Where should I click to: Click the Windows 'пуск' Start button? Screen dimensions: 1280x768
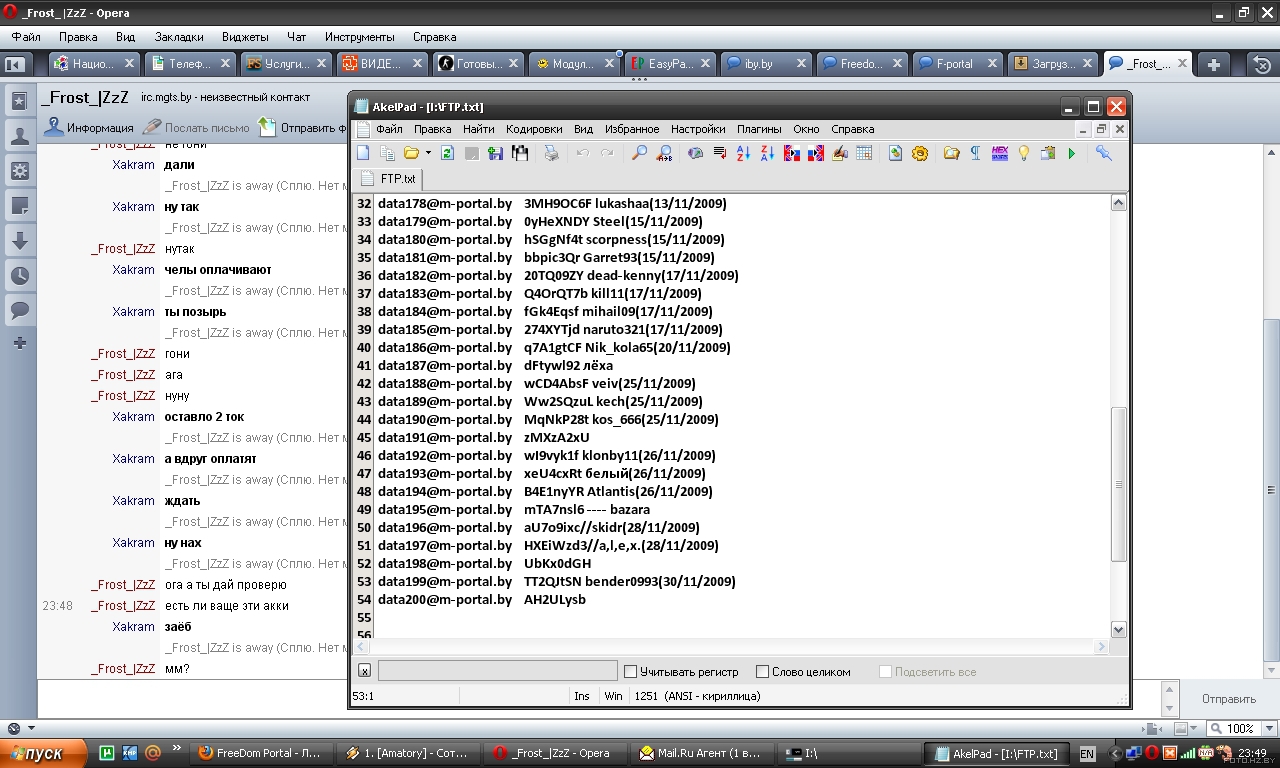point(44,753)
